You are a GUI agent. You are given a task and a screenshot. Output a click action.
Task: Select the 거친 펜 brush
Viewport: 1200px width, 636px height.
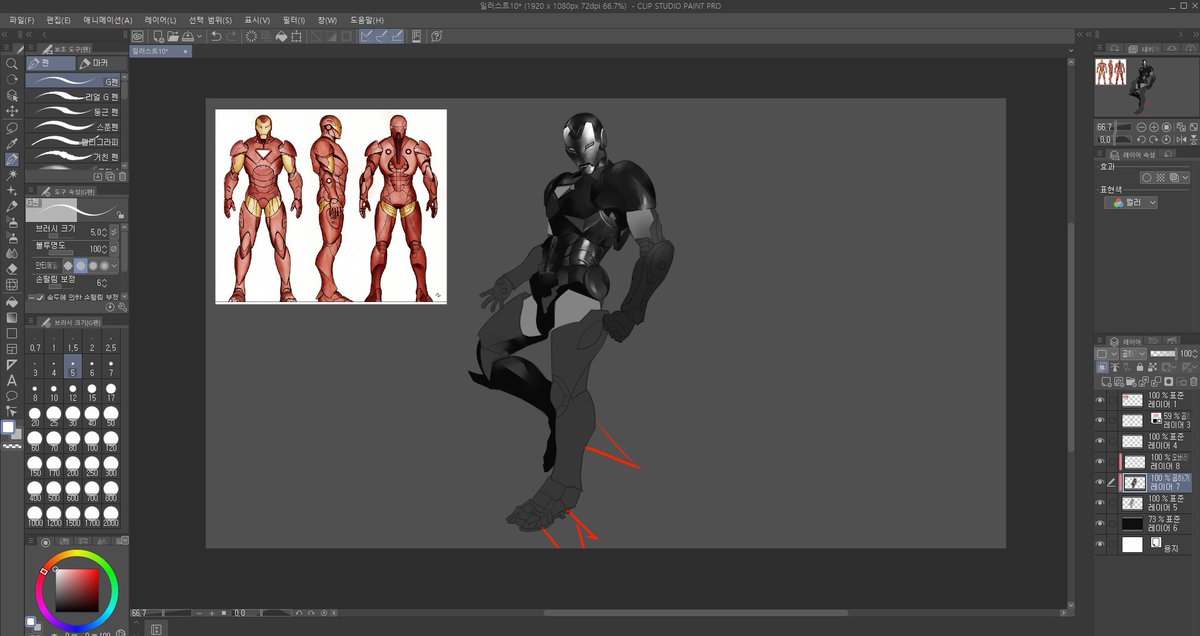pos(72,157)
